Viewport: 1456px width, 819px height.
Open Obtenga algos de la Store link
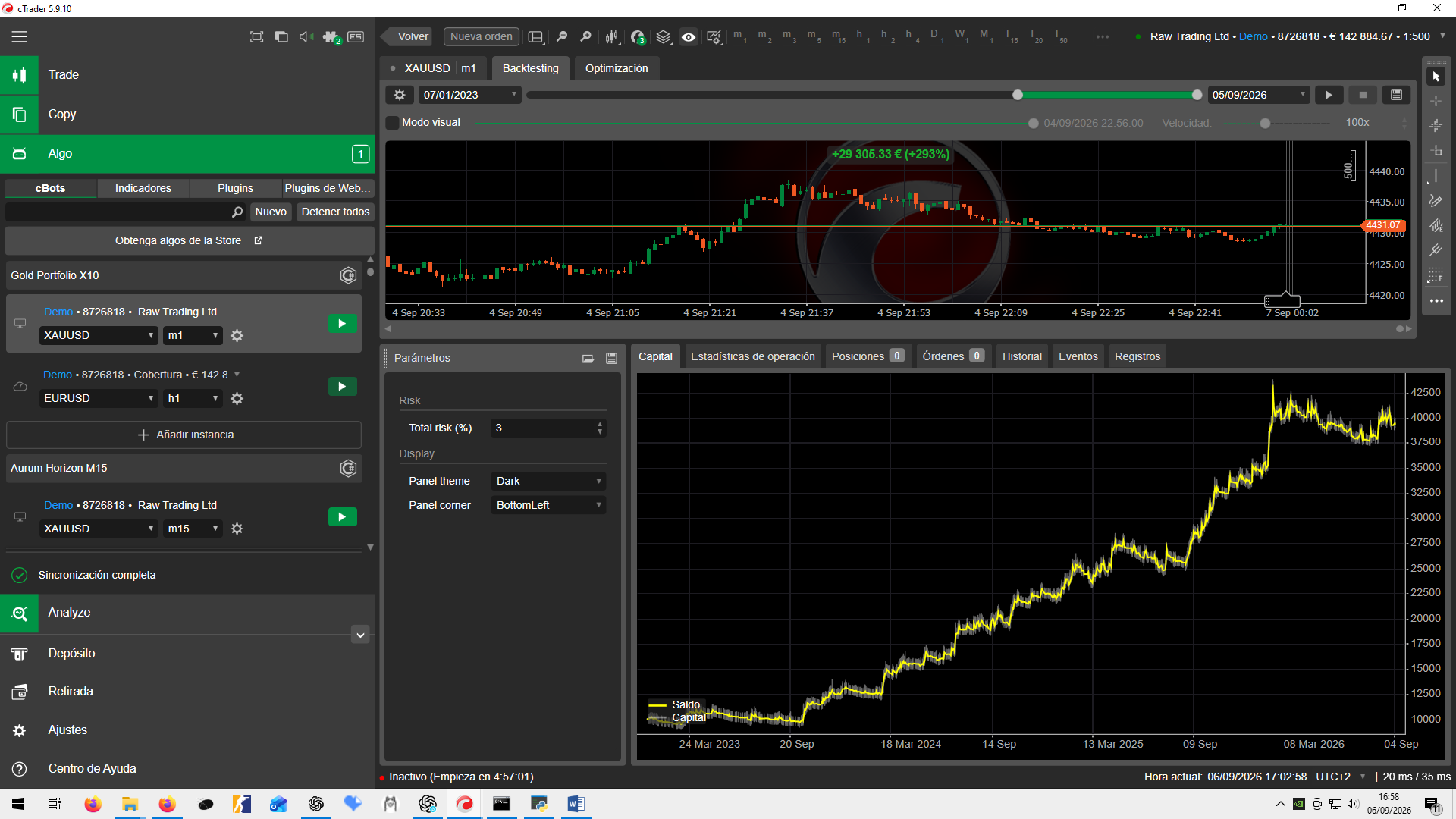point(189,240)
